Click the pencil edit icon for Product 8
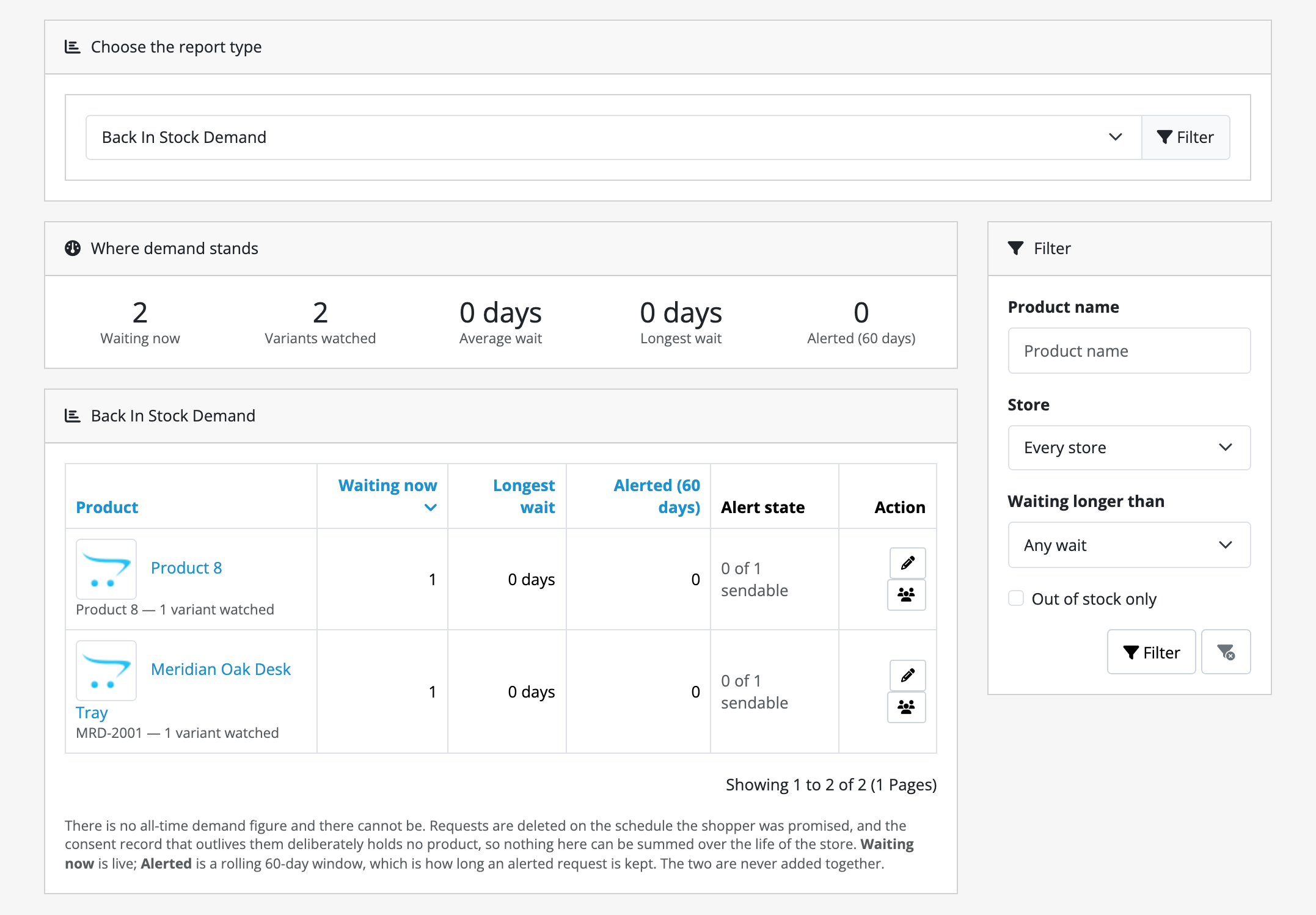This screenshot has height=915, width=1316. point(907,563)
